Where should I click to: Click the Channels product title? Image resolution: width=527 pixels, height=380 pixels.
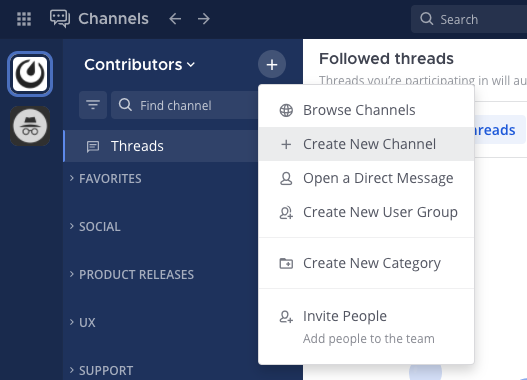(x=113, y=18)
